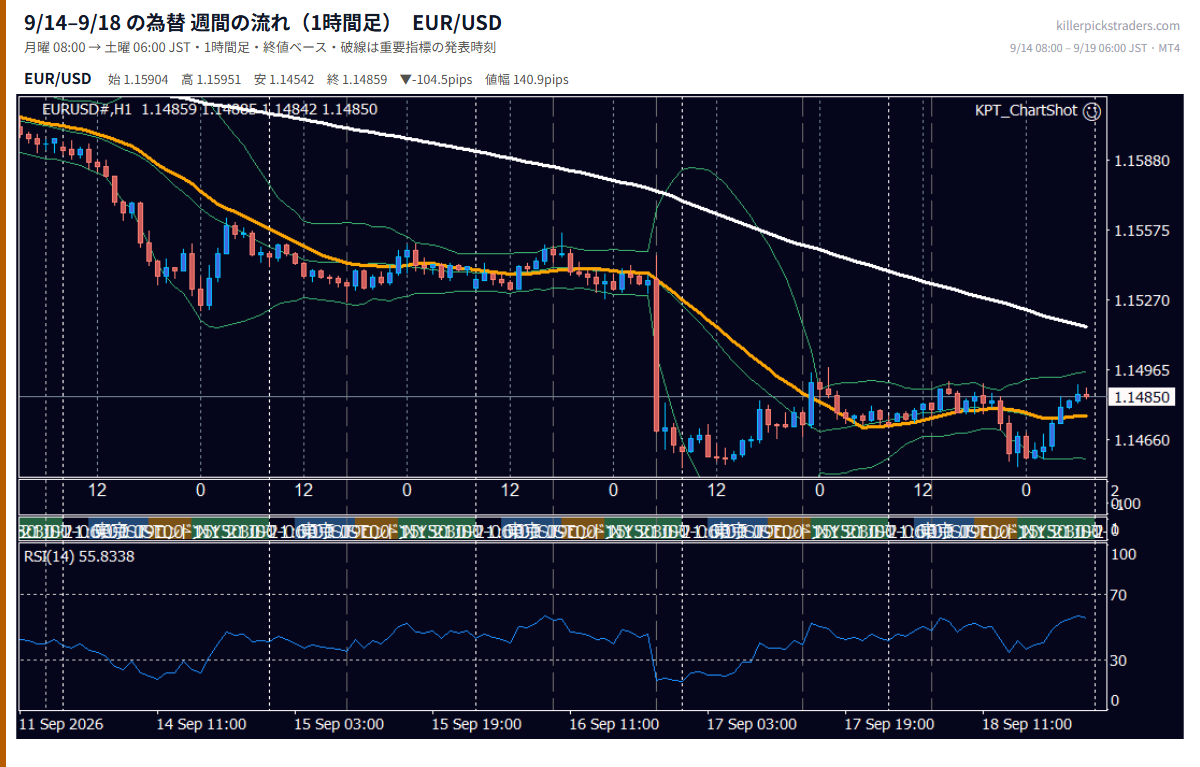The width and height of the screenshot is (1200, 767).
Task: Open the killerpickstraders.com link
Action: click(1118, 26)
